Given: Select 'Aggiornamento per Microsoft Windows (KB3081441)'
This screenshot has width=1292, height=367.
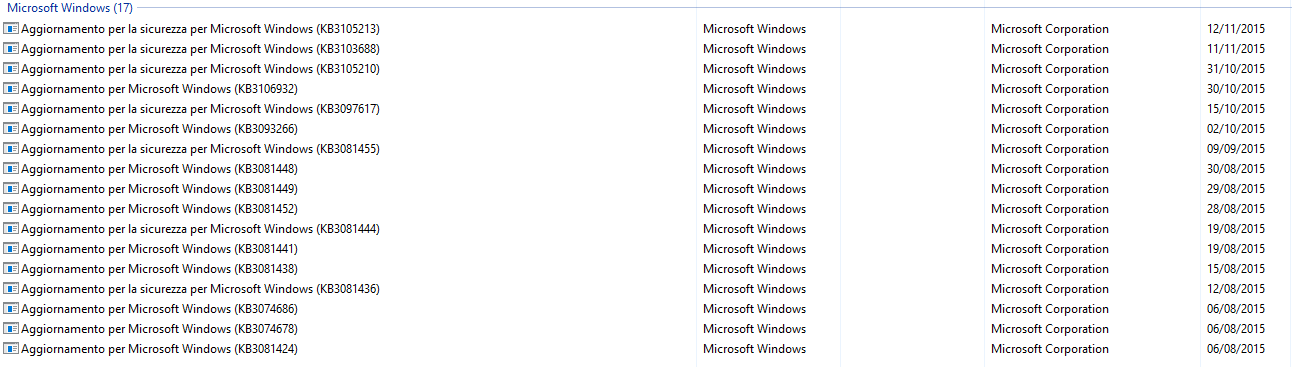Looking at the screenshot, I should tap(159, 249).
